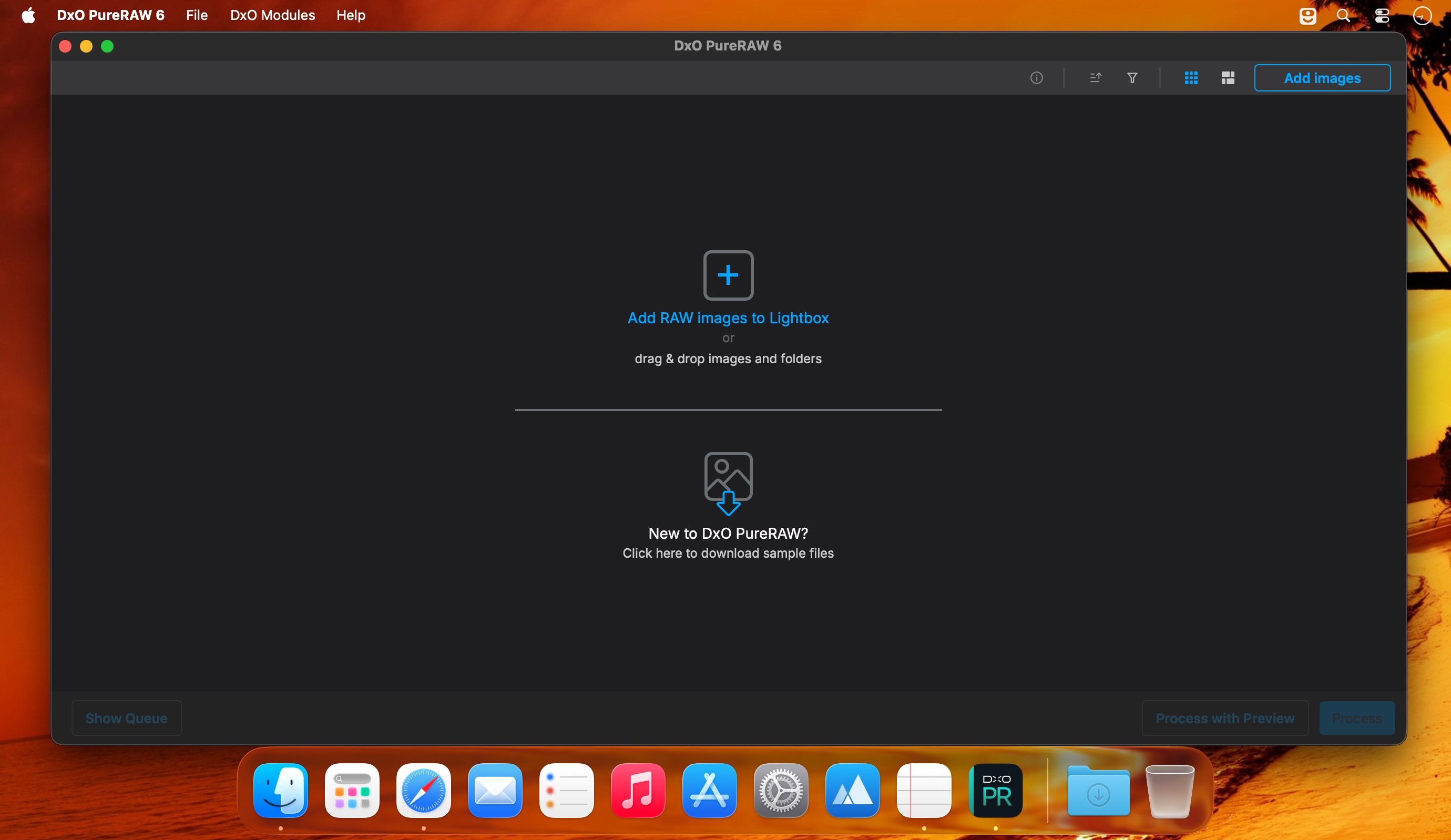Click DxO PureRAW icon in the Dock

[x=996, y=790]
